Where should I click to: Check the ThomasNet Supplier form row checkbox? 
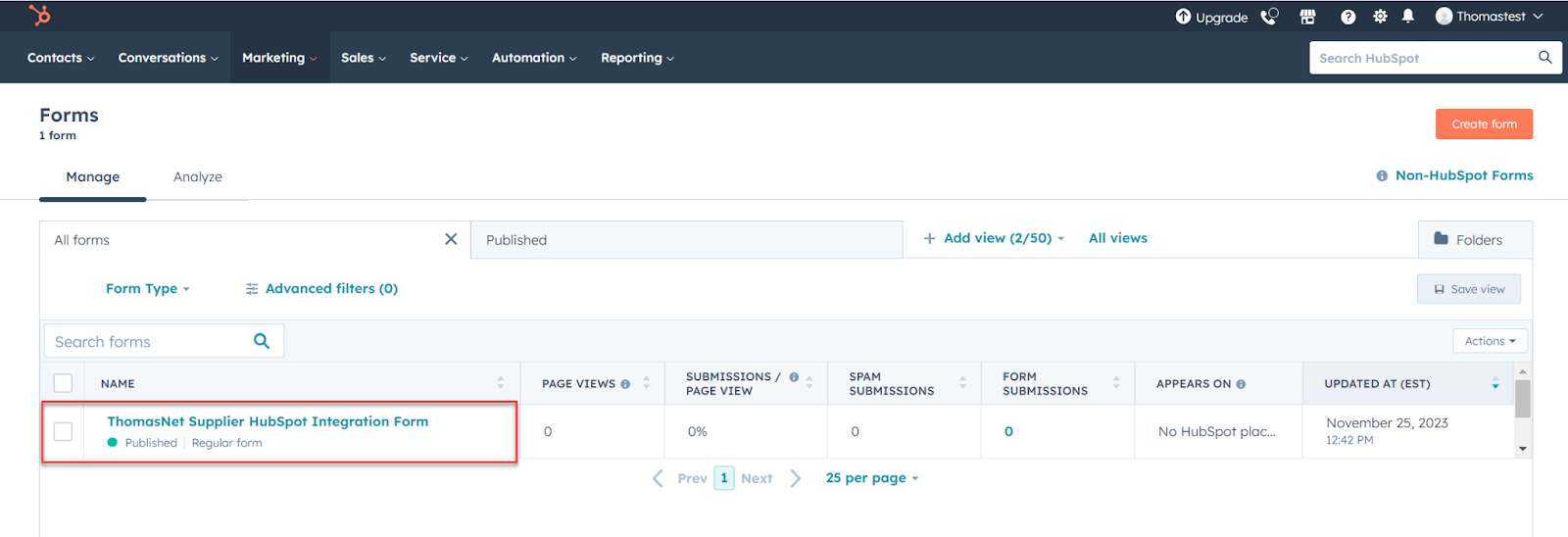(63, 431)
